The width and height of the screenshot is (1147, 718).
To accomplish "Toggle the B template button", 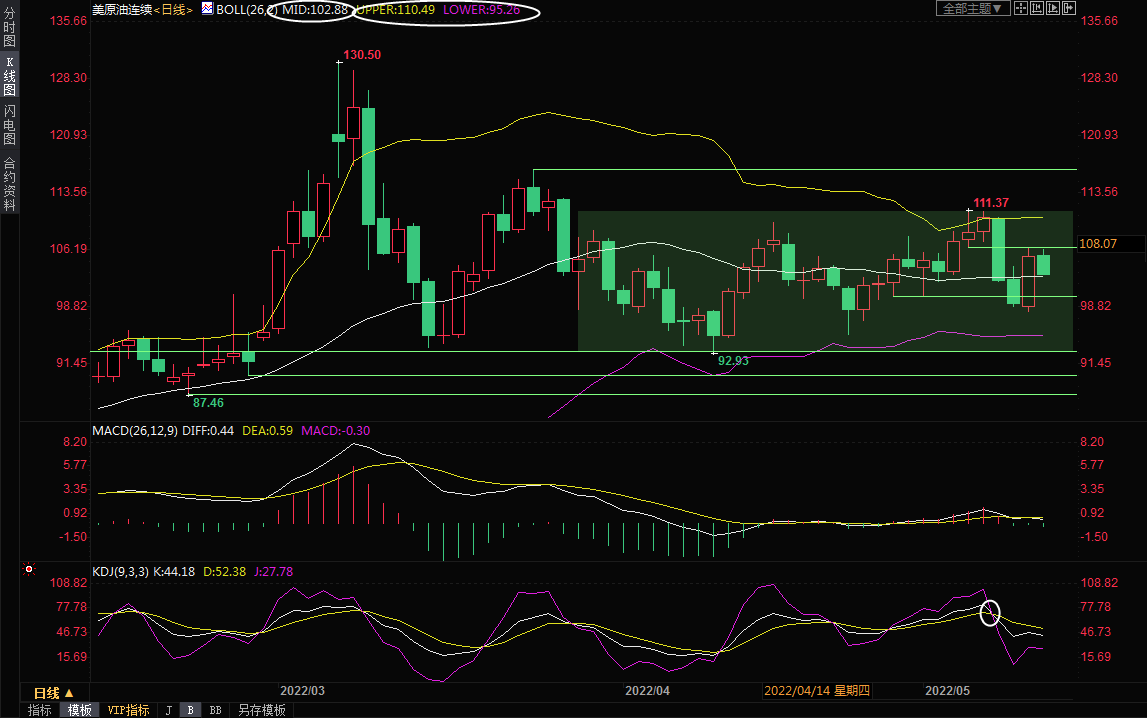I will click(x=190, y=710).
